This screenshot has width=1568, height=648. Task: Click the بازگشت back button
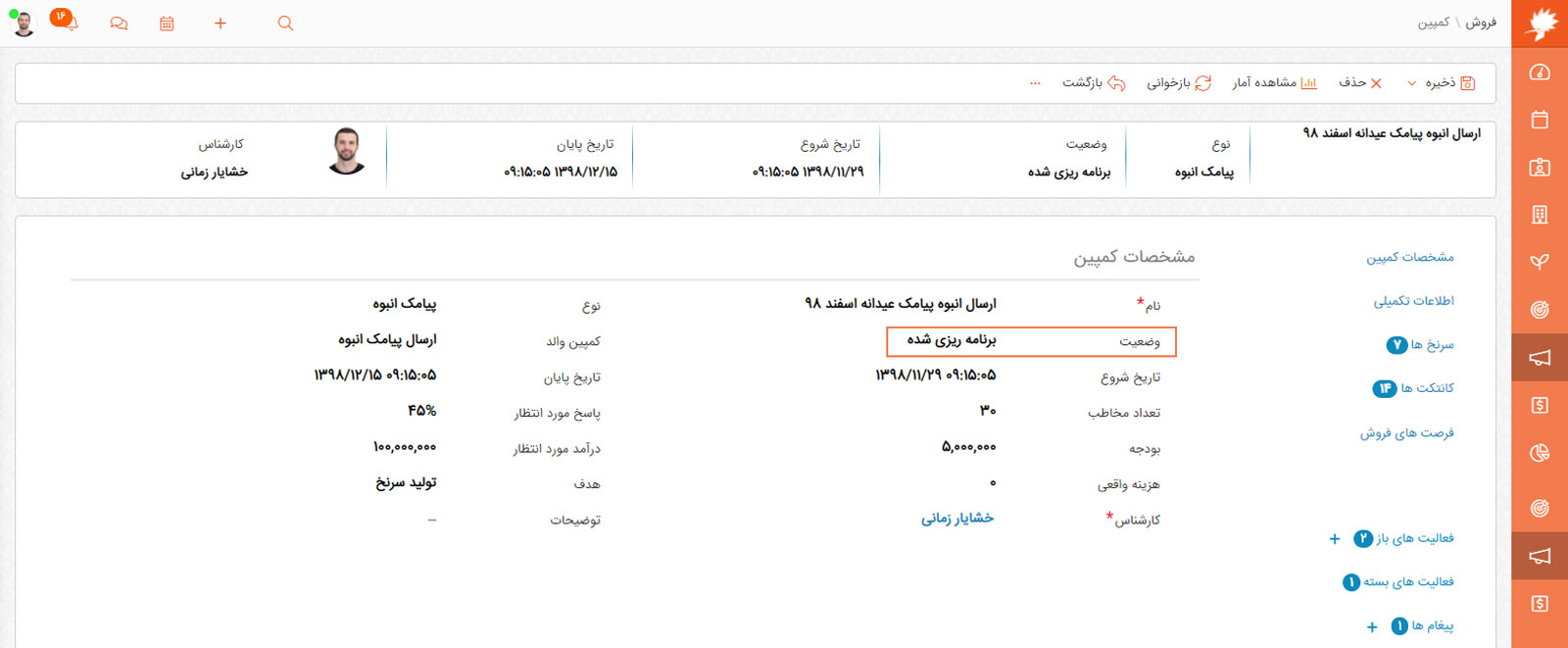tap(1094, 83)
